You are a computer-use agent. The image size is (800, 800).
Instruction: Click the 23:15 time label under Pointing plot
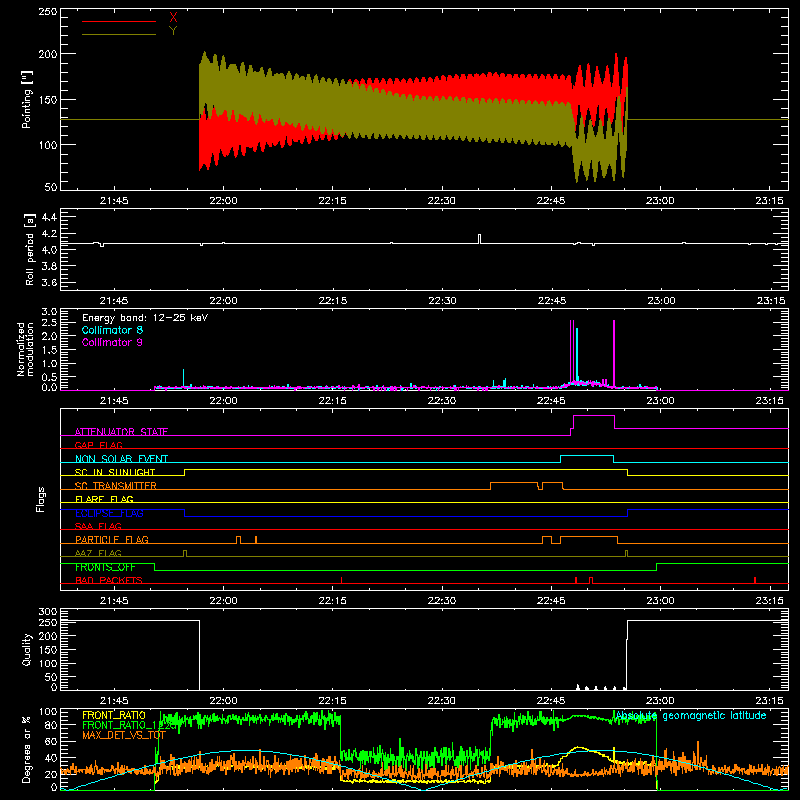[769, 201]
